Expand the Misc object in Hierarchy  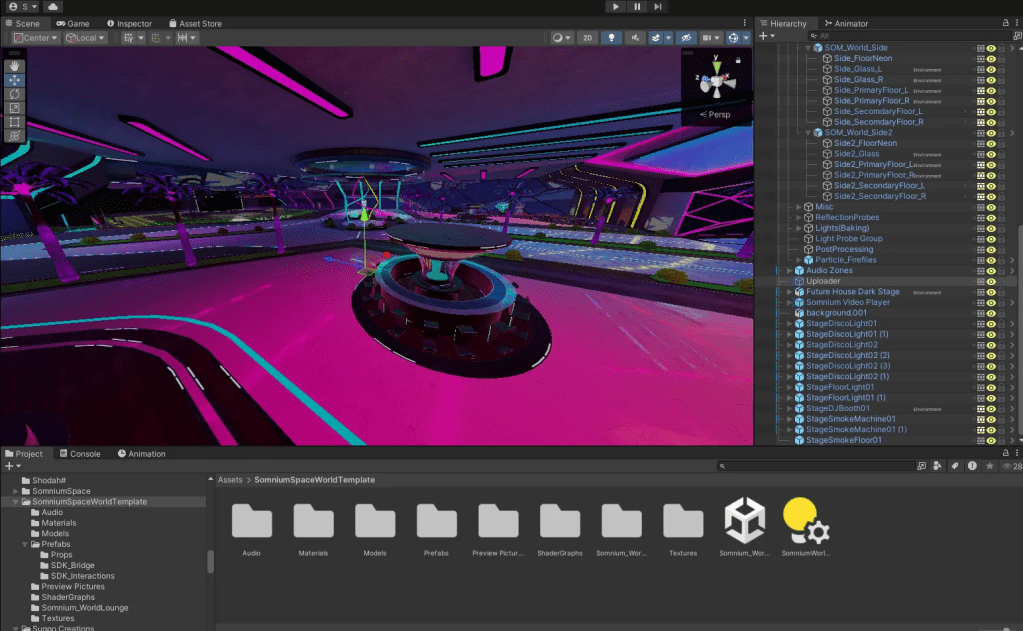(x=799, y=207)
